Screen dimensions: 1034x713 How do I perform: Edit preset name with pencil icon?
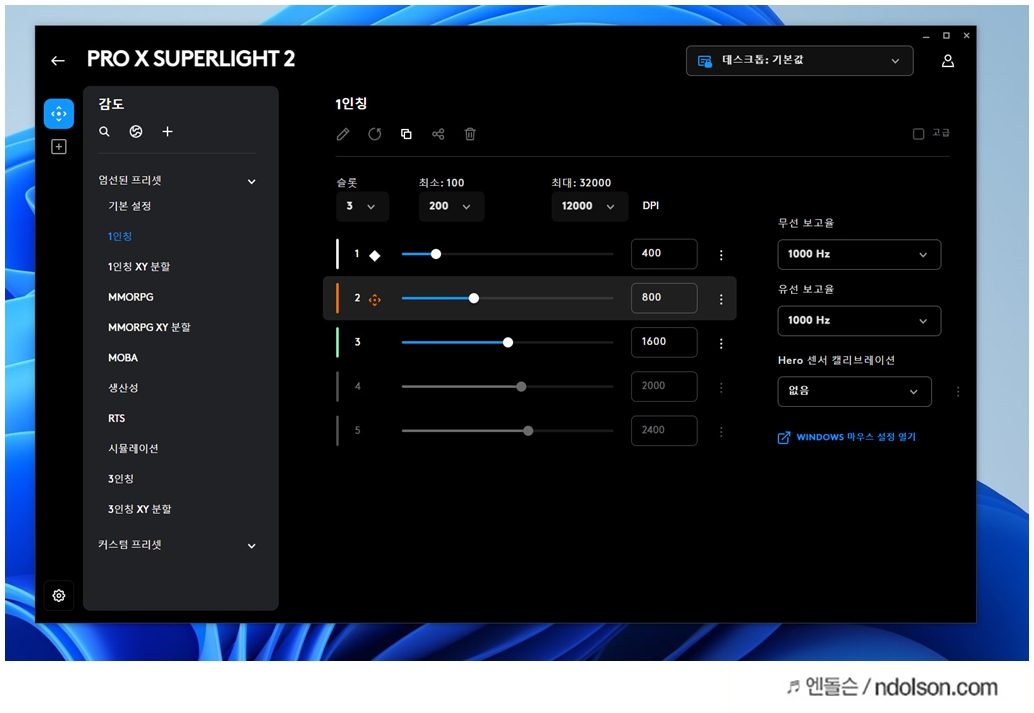pos(343,135)
